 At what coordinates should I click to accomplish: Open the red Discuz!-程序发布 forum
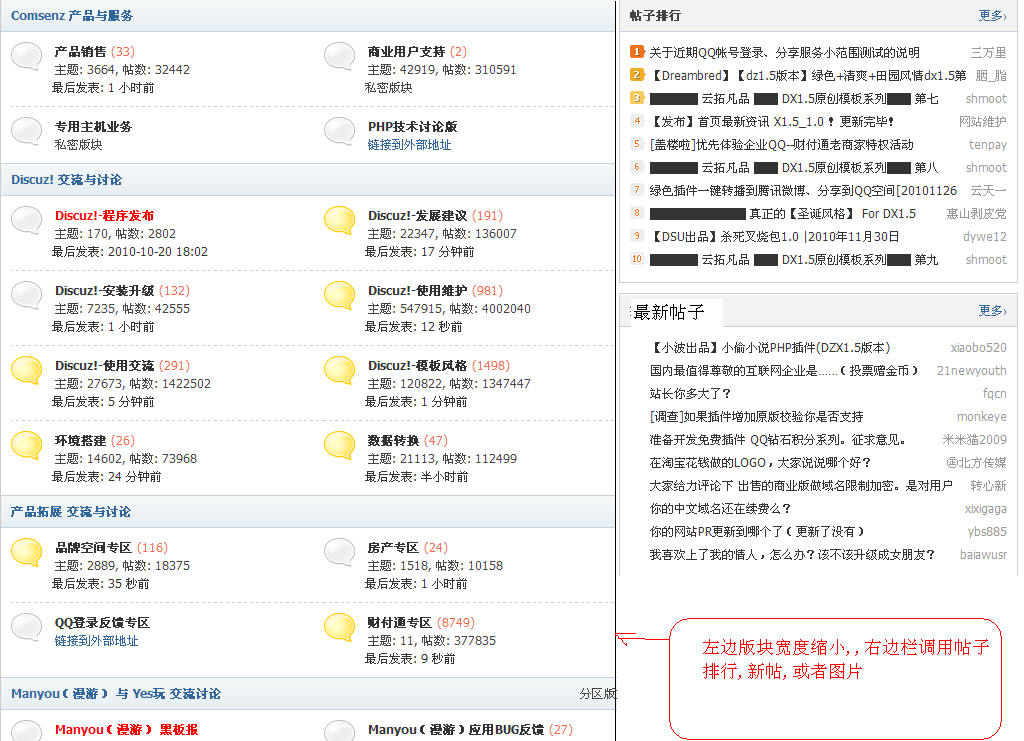104,215
